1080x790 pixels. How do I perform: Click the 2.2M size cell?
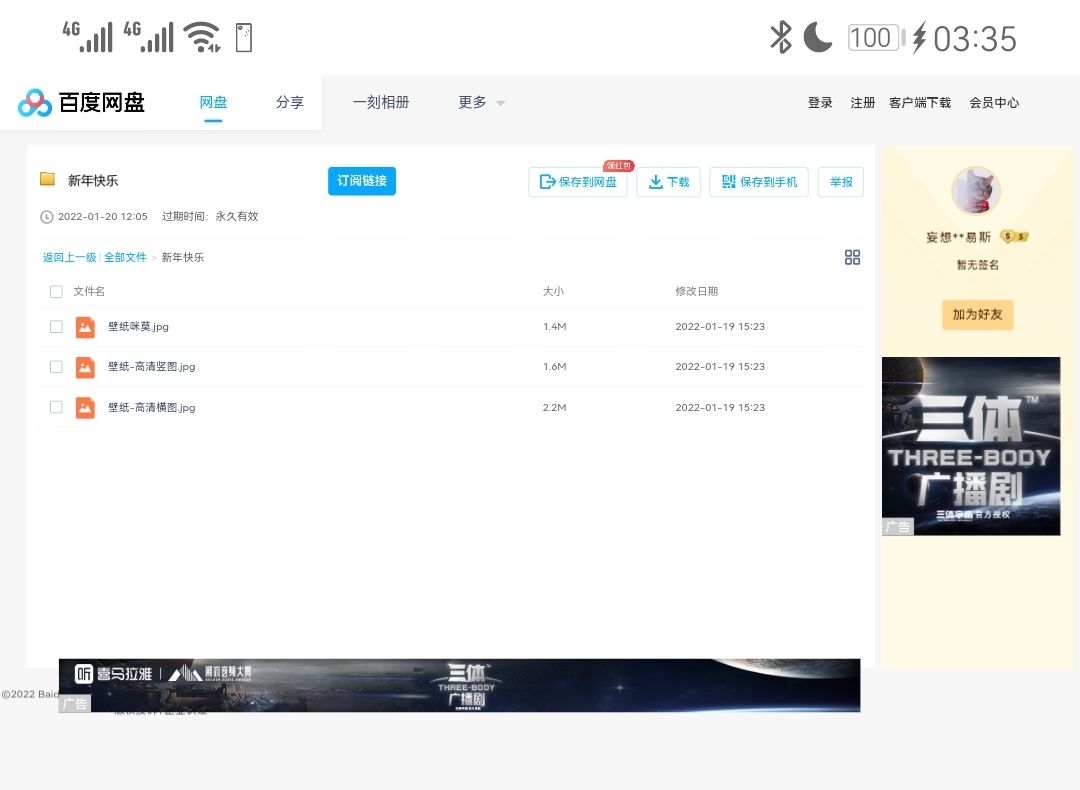554,408
